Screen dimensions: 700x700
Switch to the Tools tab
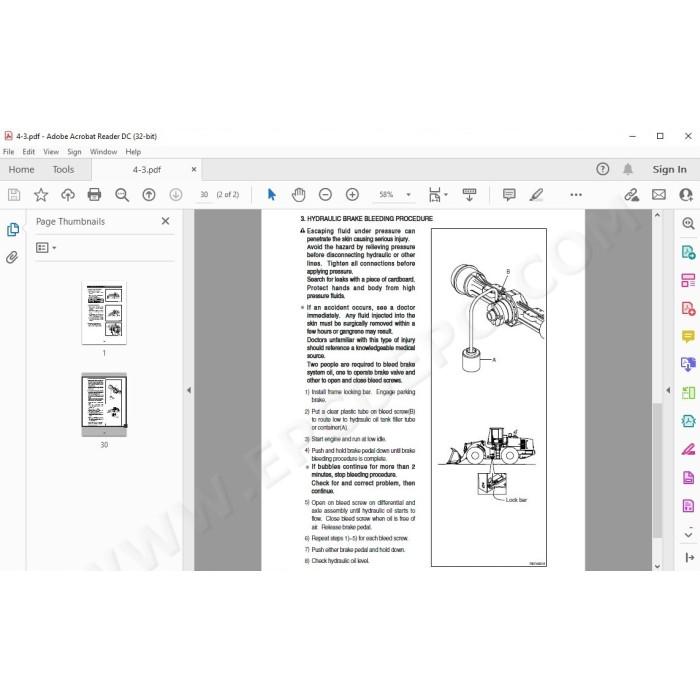coord(63,169)
